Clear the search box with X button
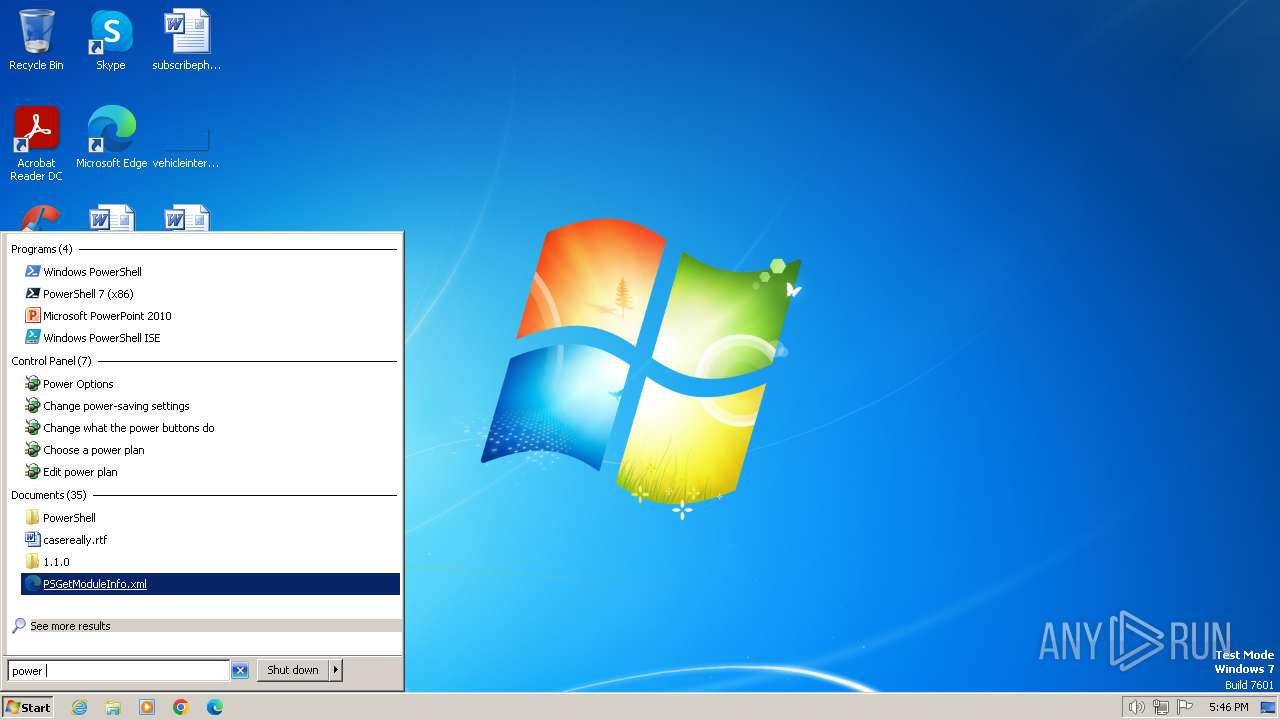This screenshot has width=1280, height=720. 240,671
